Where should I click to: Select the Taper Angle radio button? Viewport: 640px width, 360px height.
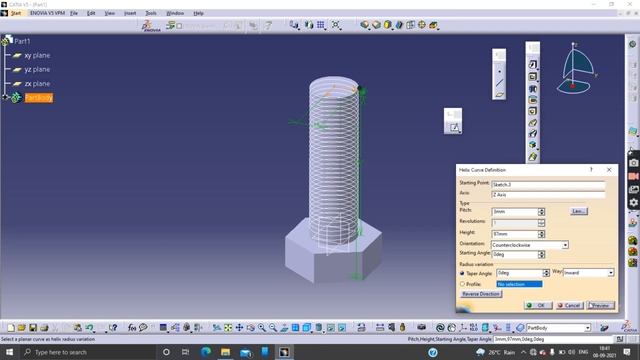click(462, 273)
